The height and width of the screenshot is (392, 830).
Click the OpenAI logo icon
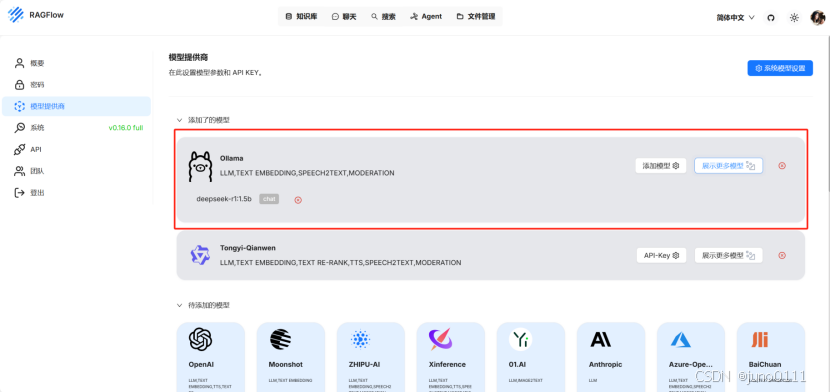(x=201, y=339)
